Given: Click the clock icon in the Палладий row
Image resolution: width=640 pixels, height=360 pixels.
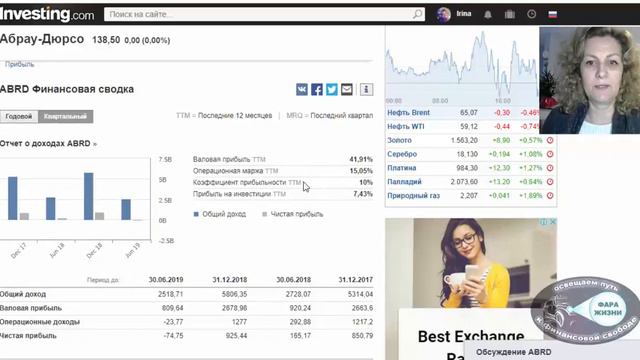Looking at the screenshot, I should click(x=550, y=182).
